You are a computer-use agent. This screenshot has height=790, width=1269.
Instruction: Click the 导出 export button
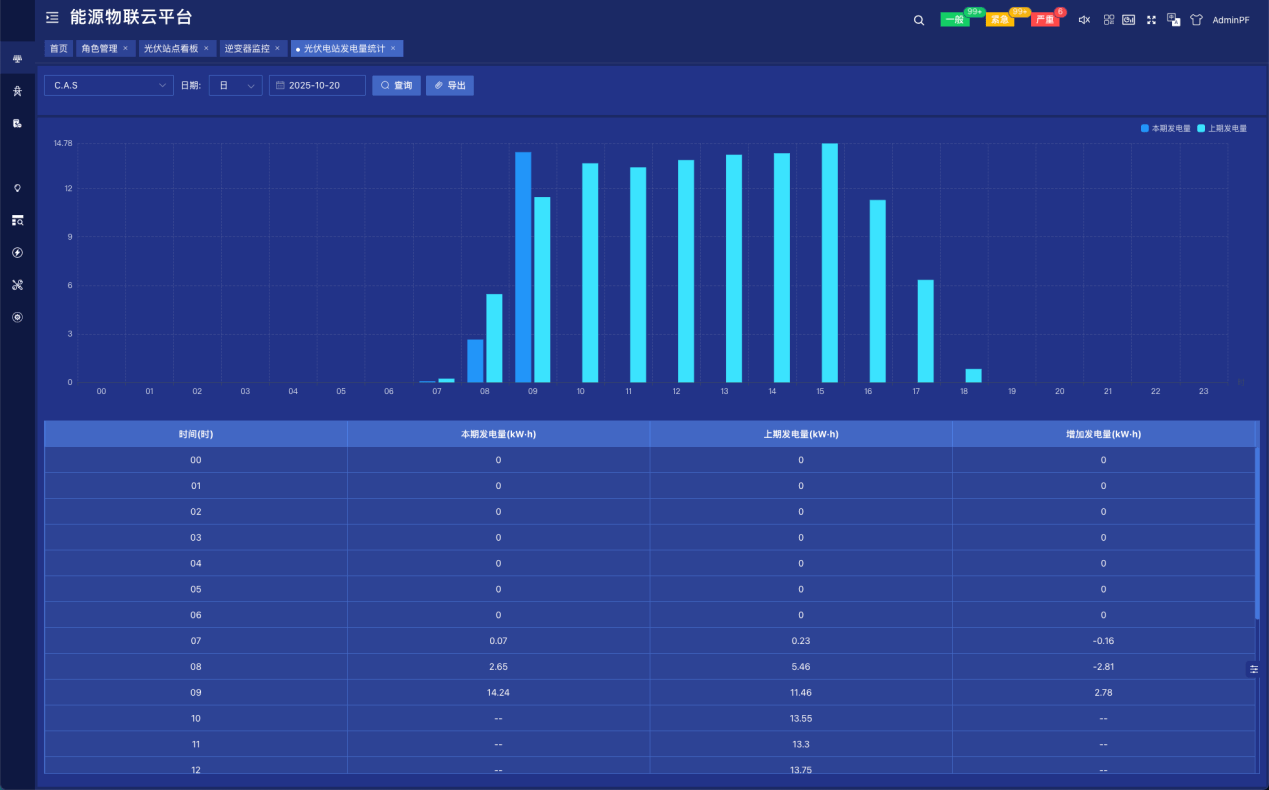click(x=450, y=86)
